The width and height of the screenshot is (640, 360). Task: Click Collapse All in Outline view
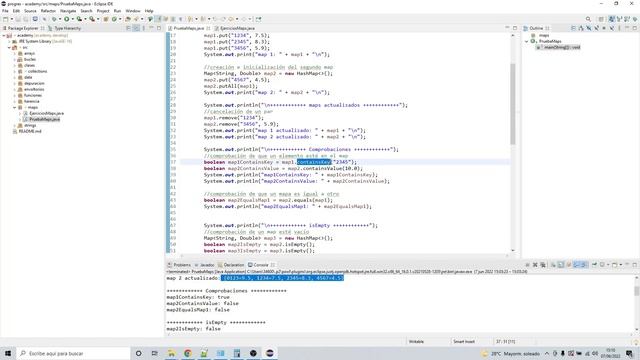tap(573, 28)
